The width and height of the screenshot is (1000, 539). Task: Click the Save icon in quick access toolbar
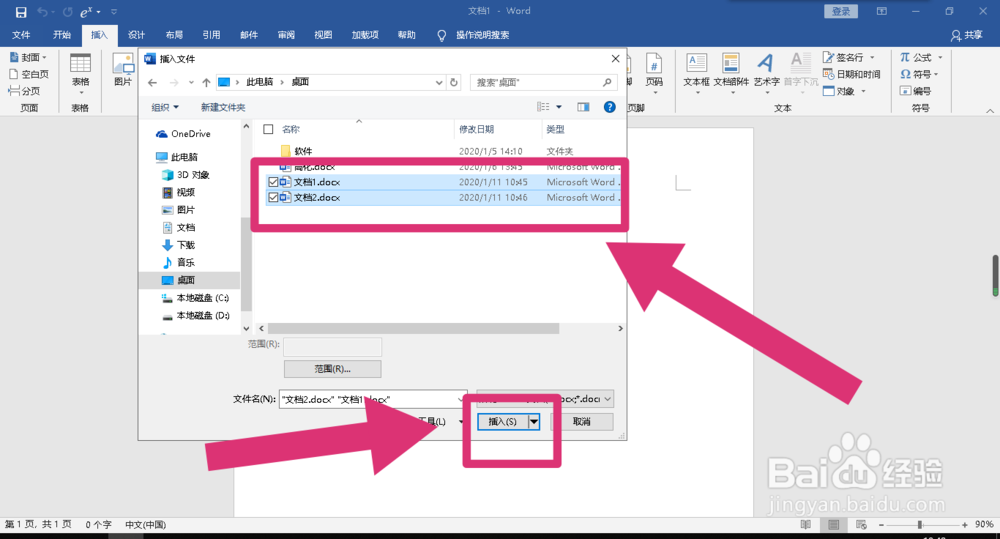pyautogui.click(x=20, y=12)
